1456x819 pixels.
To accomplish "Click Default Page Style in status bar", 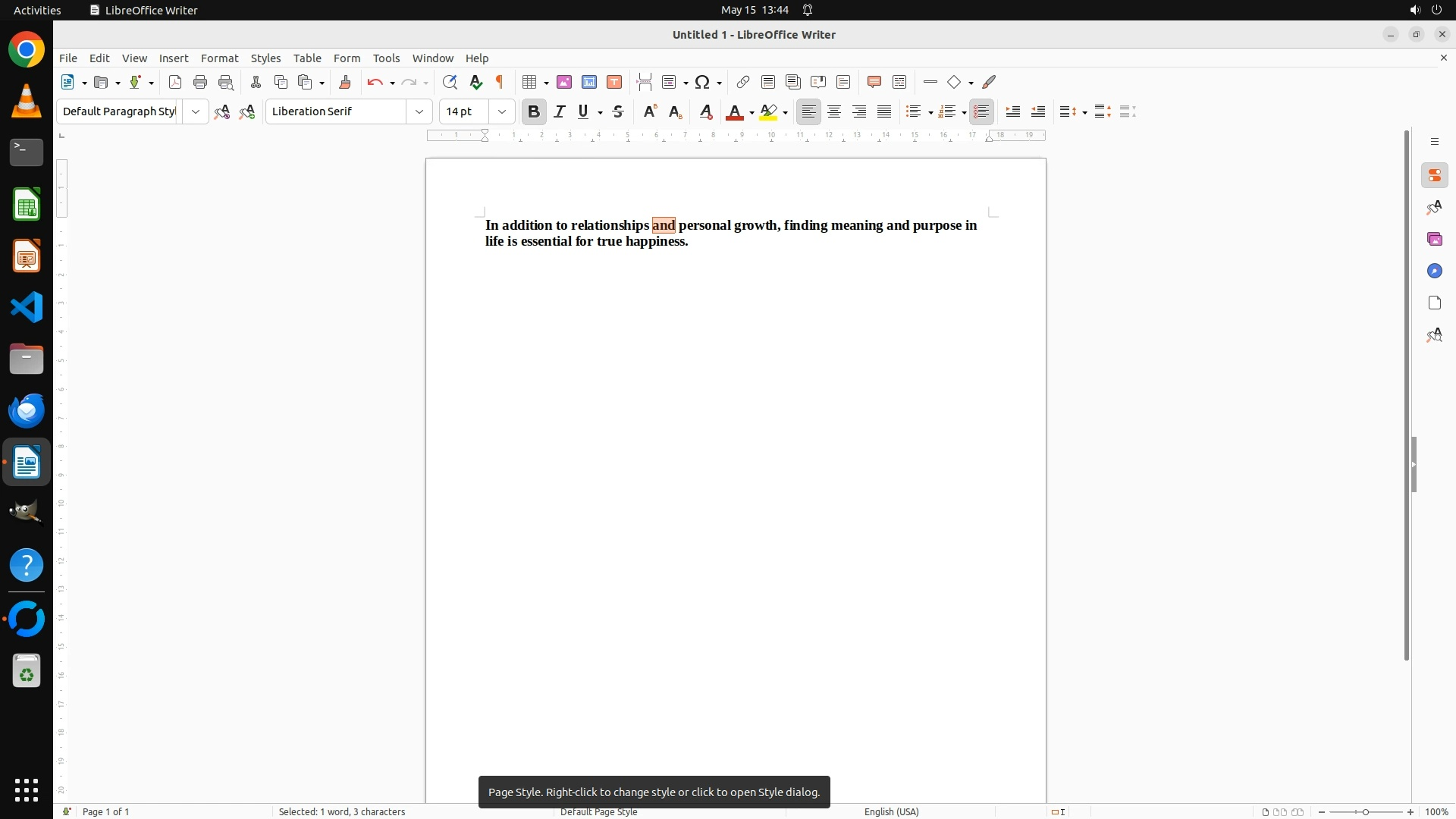I will [598, 811].
